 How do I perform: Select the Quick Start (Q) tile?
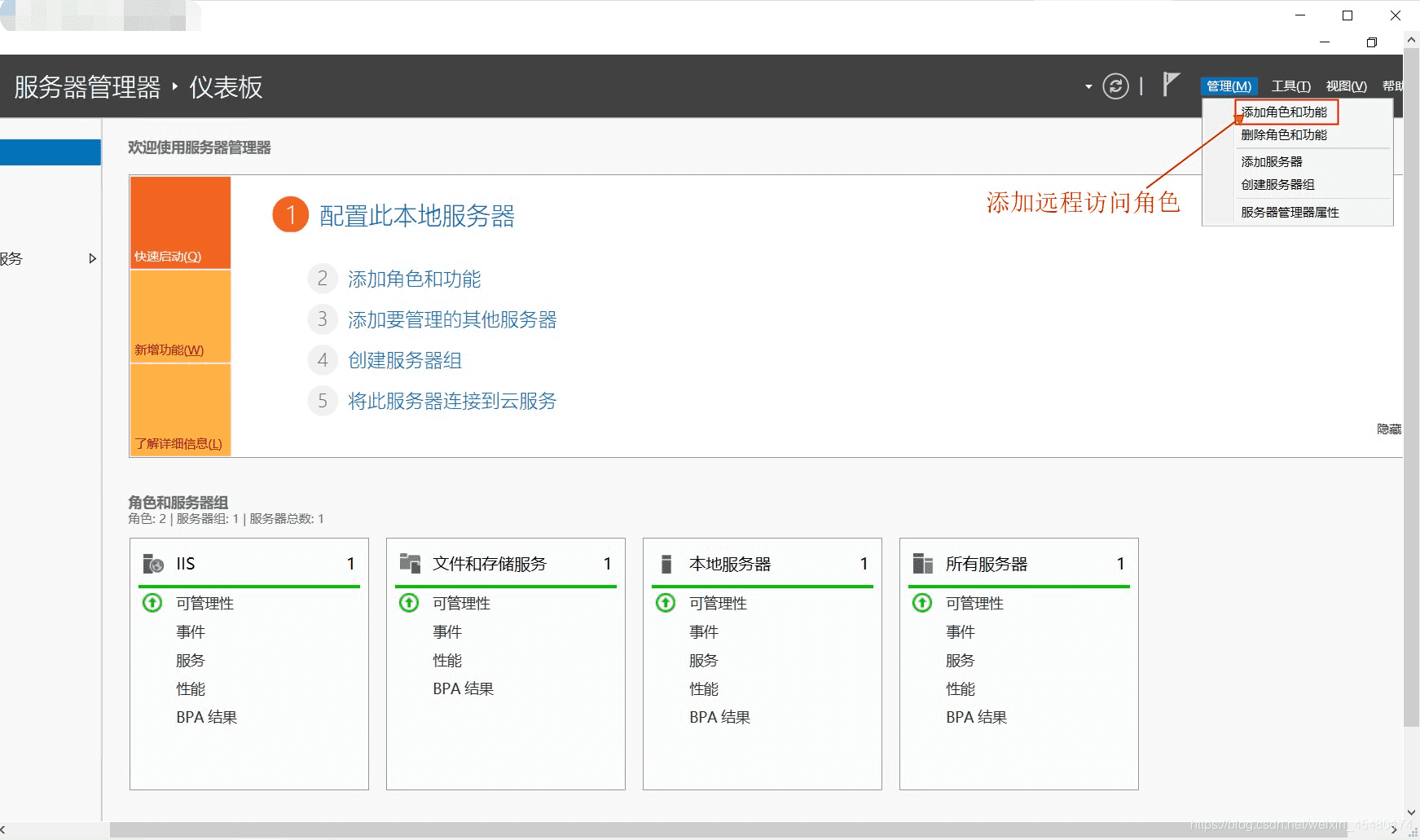[x=180, y=222]
